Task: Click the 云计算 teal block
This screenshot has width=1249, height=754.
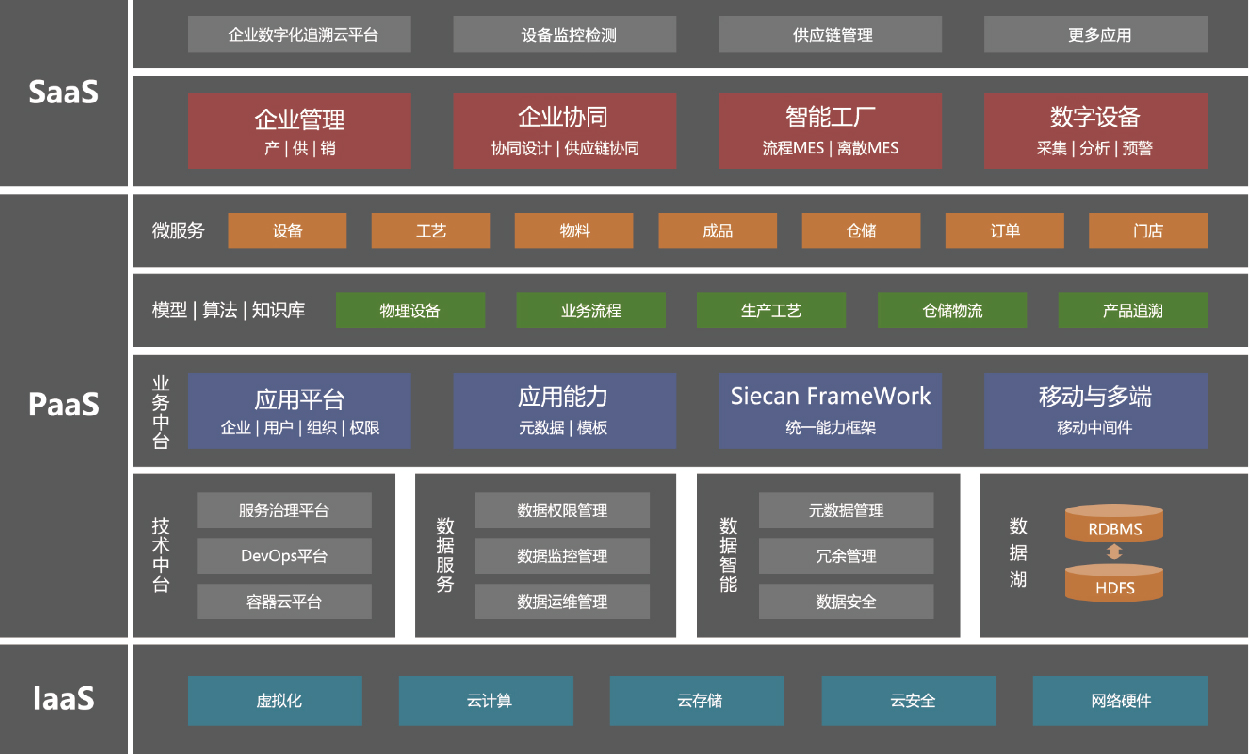Action: (x=486, y=701)
